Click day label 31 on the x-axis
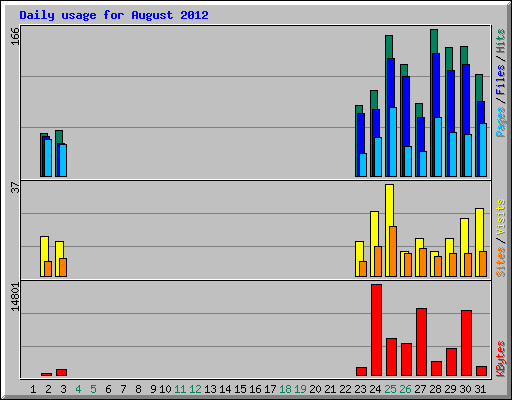The width and height of the screenshot is (512, 400). click(480, 389)
